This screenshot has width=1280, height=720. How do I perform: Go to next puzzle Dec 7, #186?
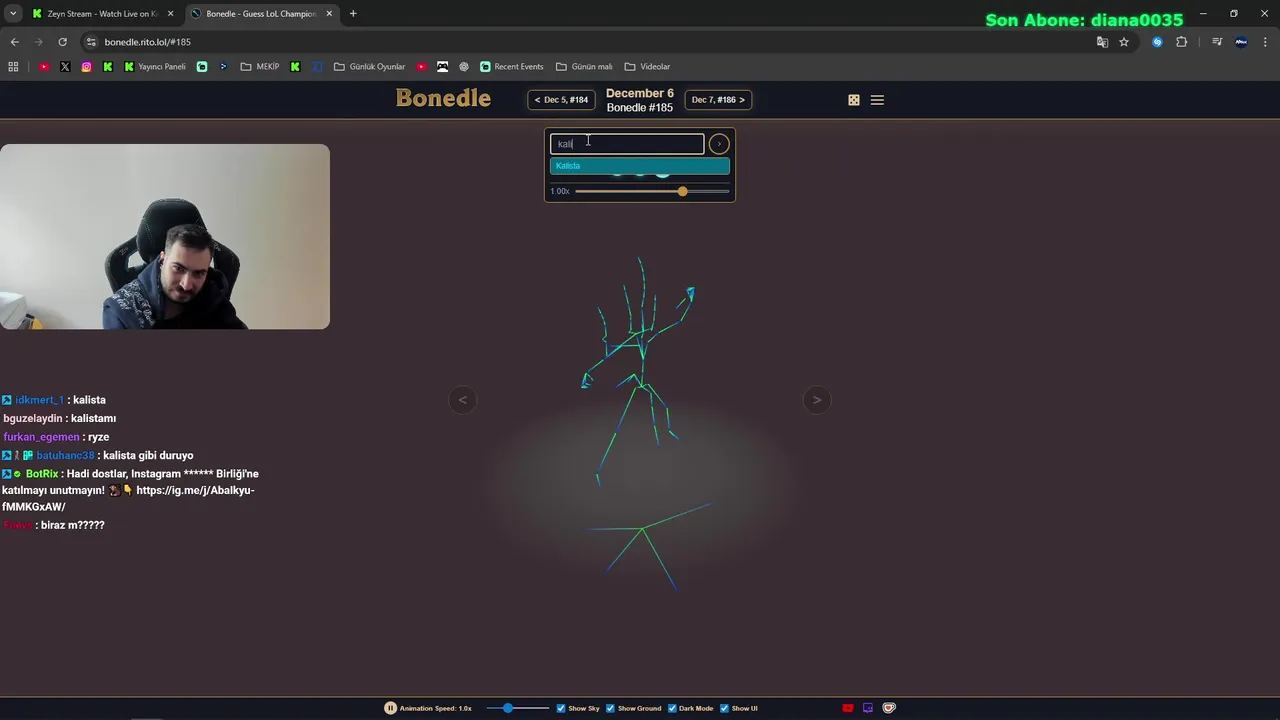tap(718, 100)
